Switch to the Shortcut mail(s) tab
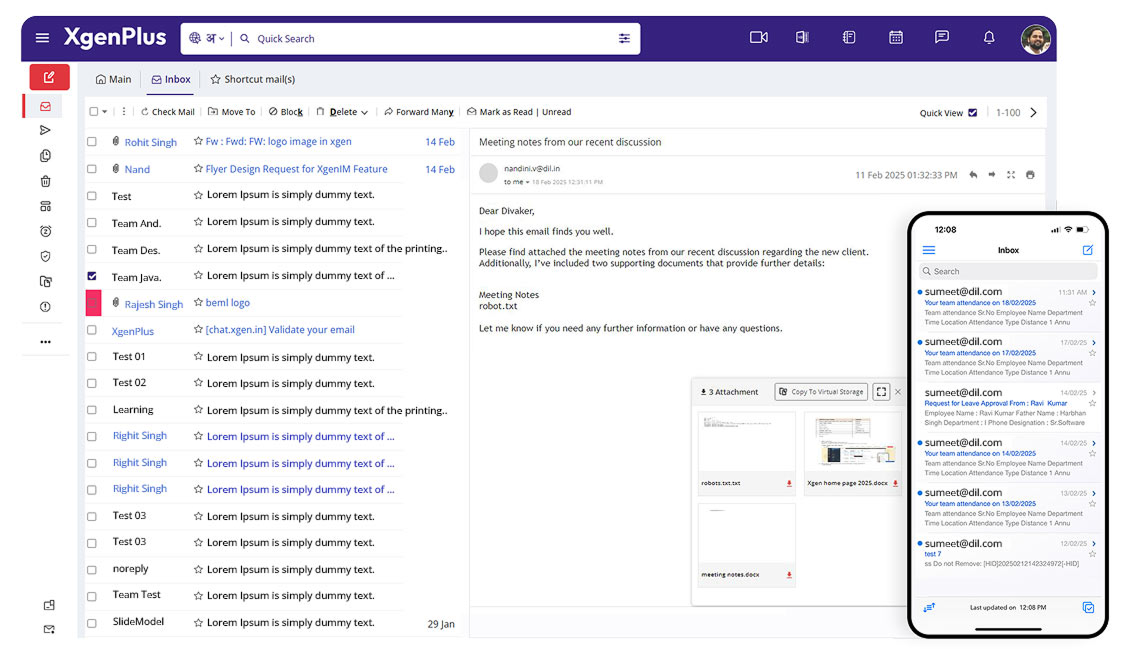 pyautogui.click(x=253, y=78)
